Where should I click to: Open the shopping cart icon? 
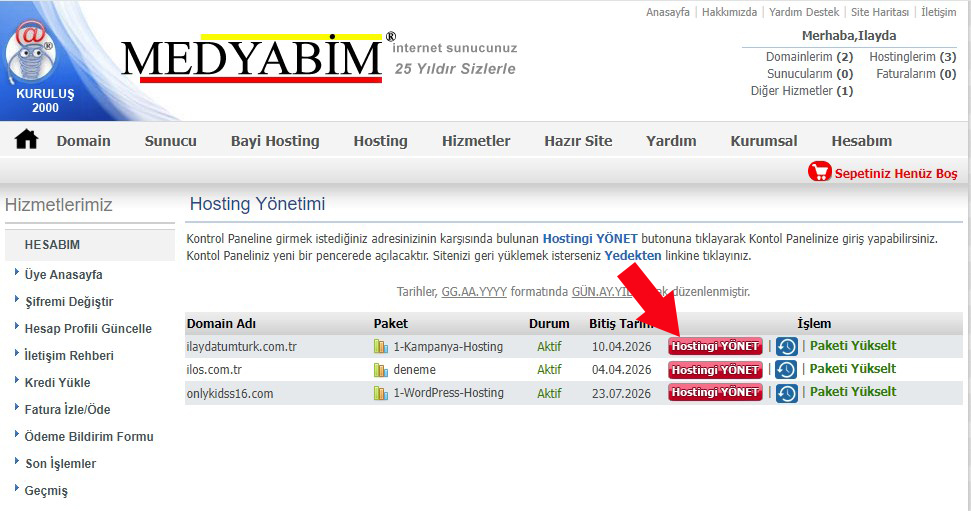click(819, 172)
